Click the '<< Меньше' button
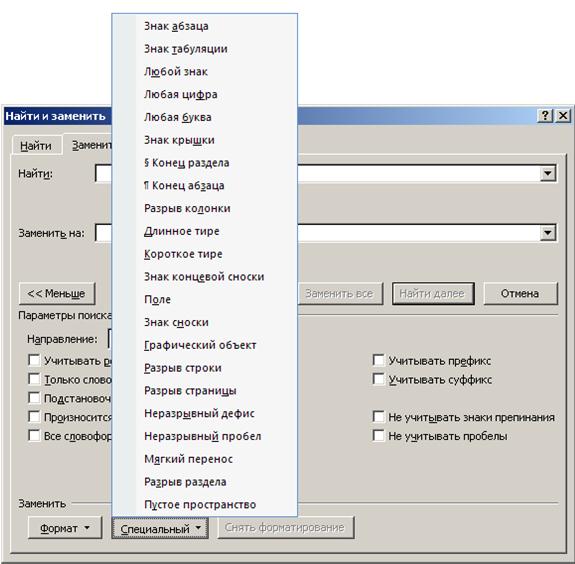The height and width of the screenshot is (564, 575). pyautogui.click(x=57, y=293)
